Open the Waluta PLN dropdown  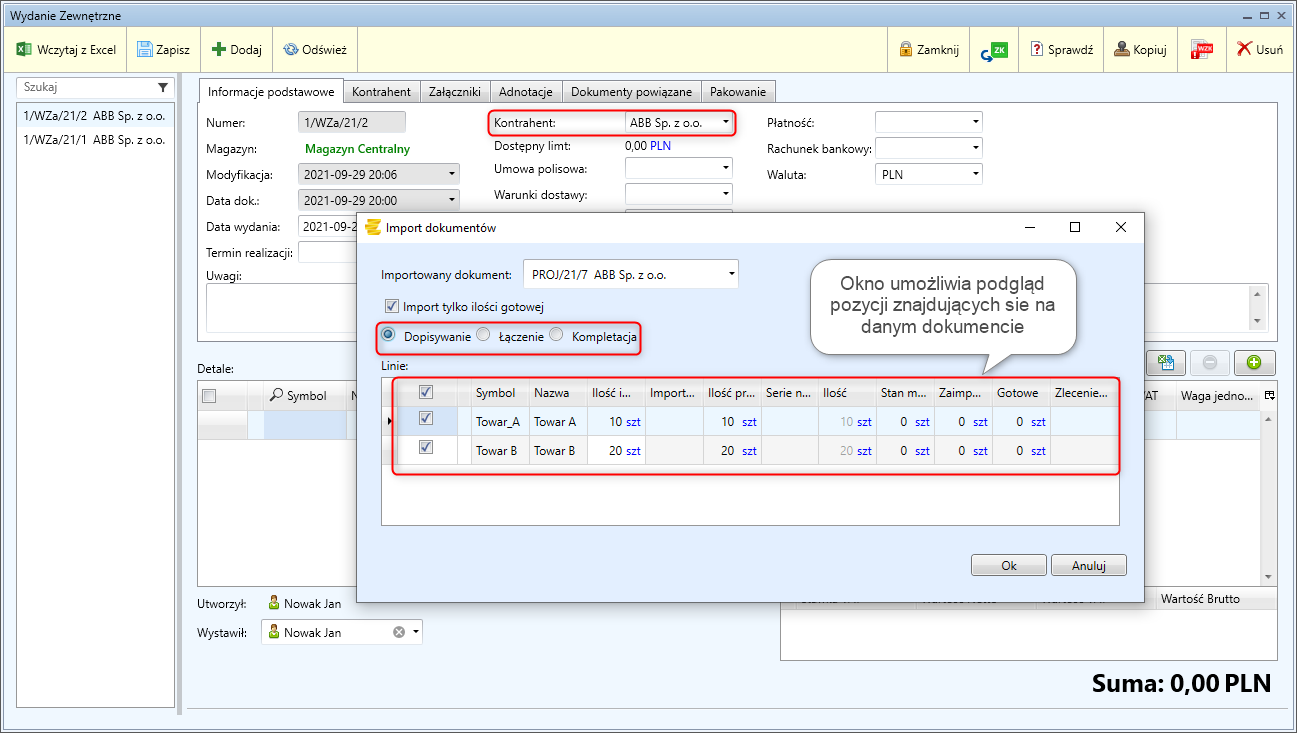(x=975, y=174)
